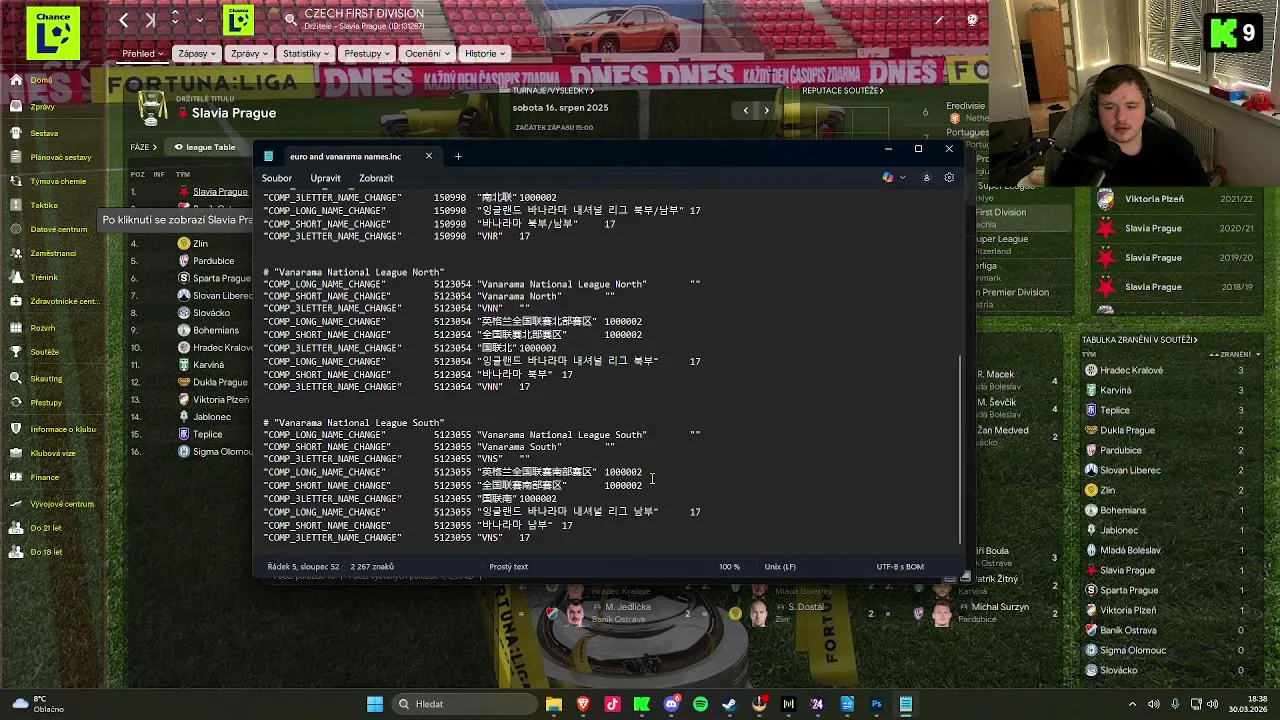Image resolution: width=1280 pixels, height=720 pixels.
Task: Select the euro and vanarama names.lnc tab
Action: pos(345,156)
